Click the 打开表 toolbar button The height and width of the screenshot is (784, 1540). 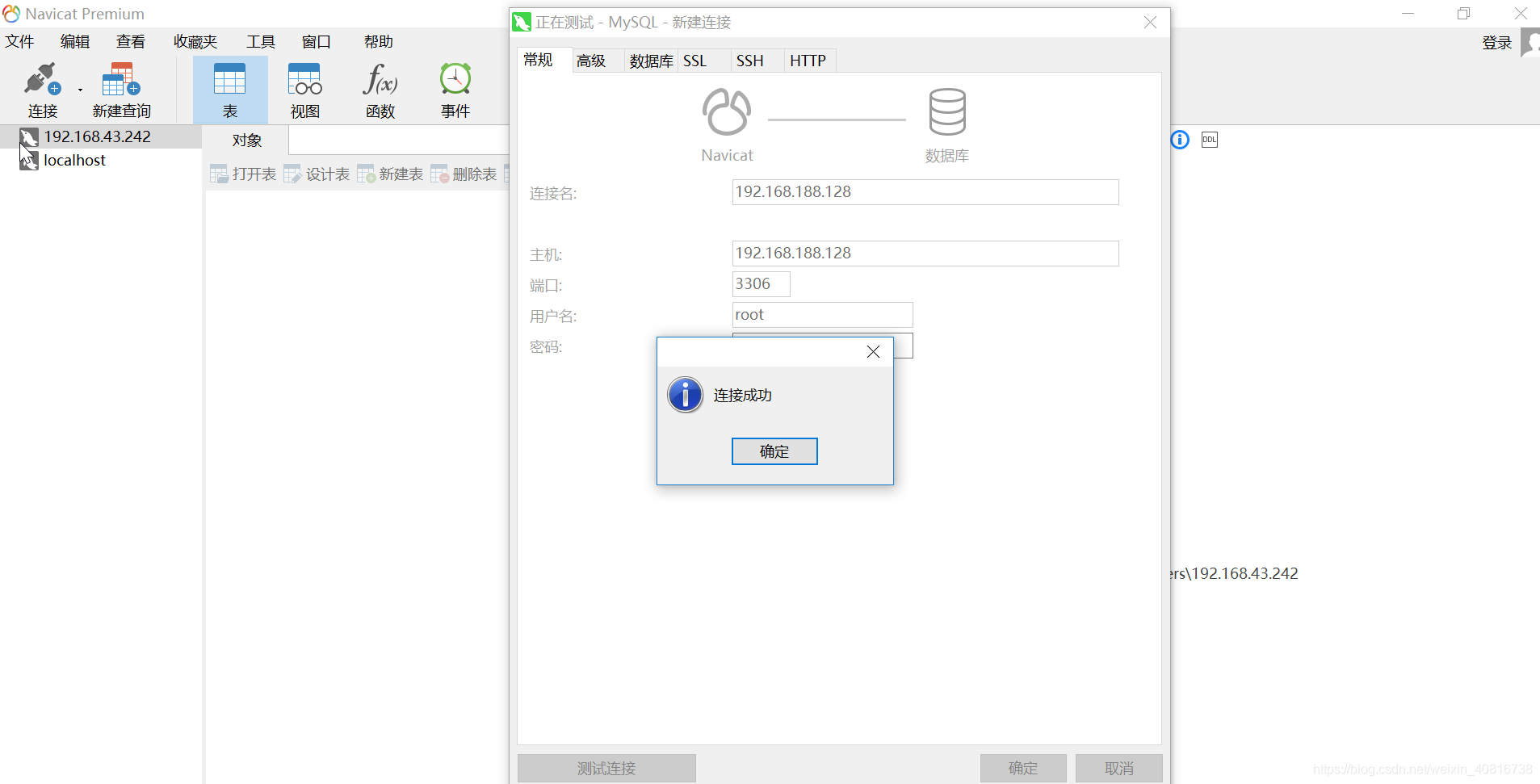(243, 174)
